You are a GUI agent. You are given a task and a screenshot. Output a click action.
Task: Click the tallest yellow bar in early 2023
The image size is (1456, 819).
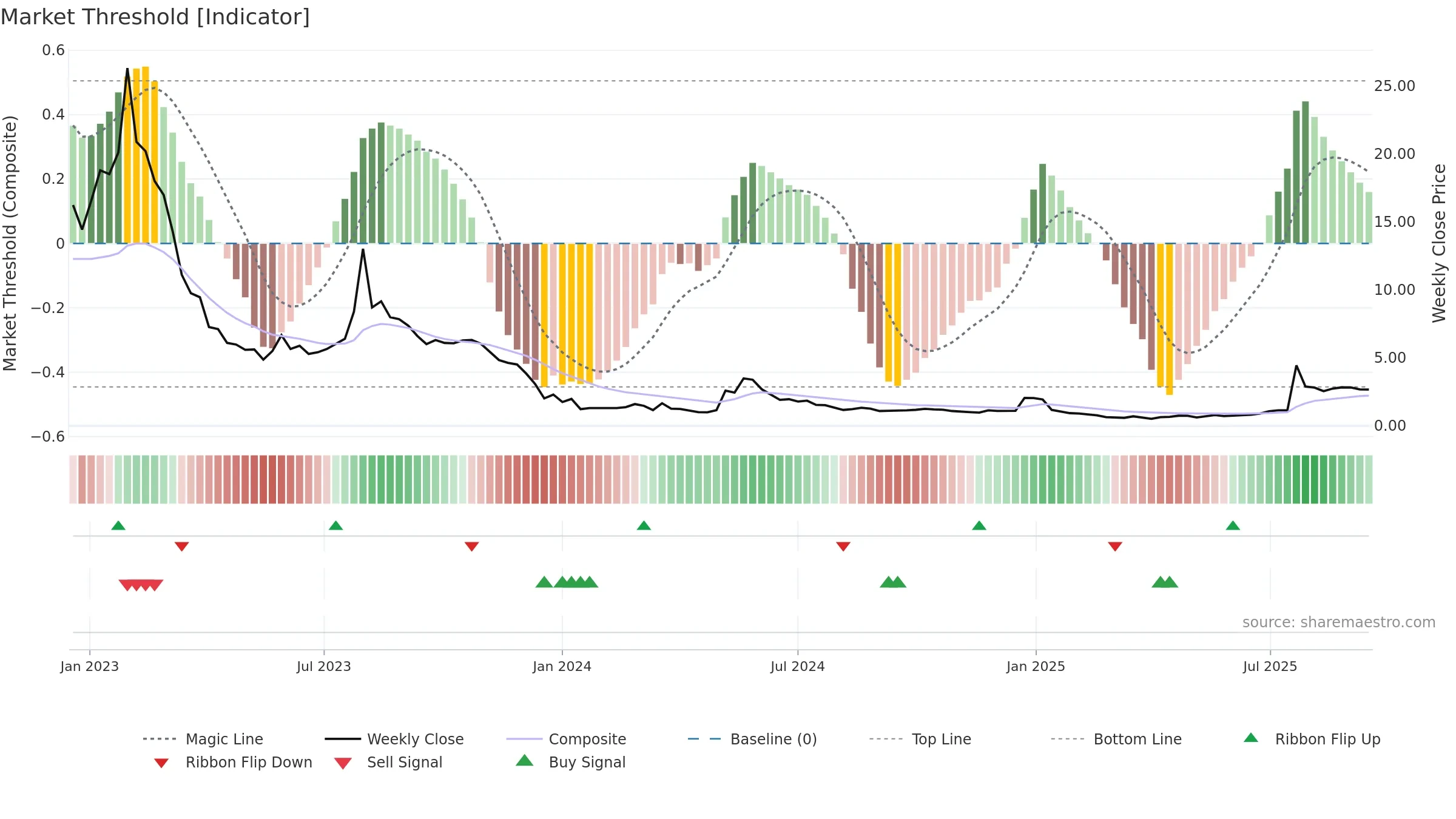[x=146, y=155]
